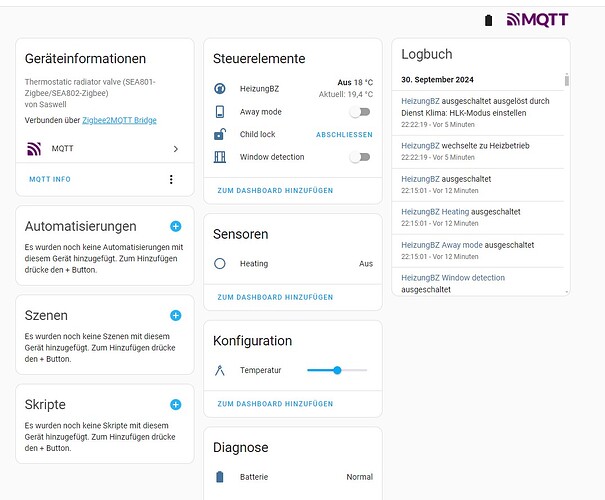The width and height of the screenshot is (605, 500).
Task: Click the Window detection icon
Action: point(220,157)
